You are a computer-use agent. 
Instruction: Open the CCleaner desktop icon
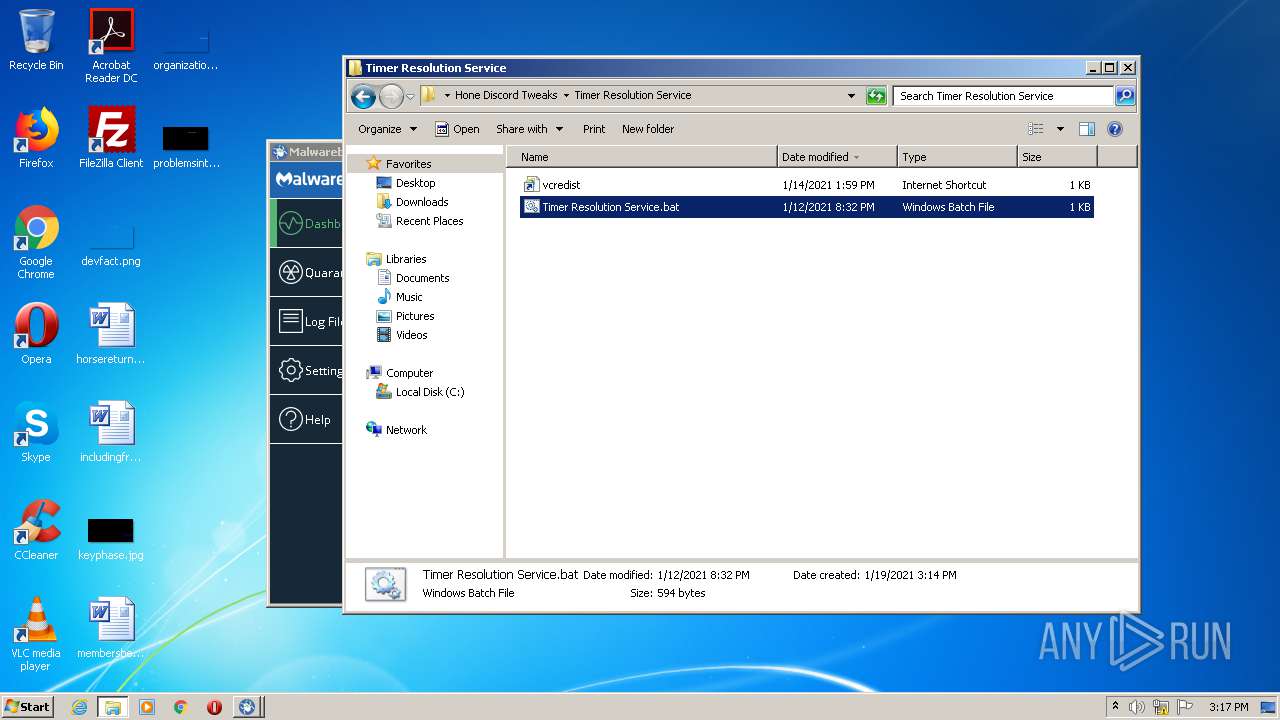(x=36, y=530)
